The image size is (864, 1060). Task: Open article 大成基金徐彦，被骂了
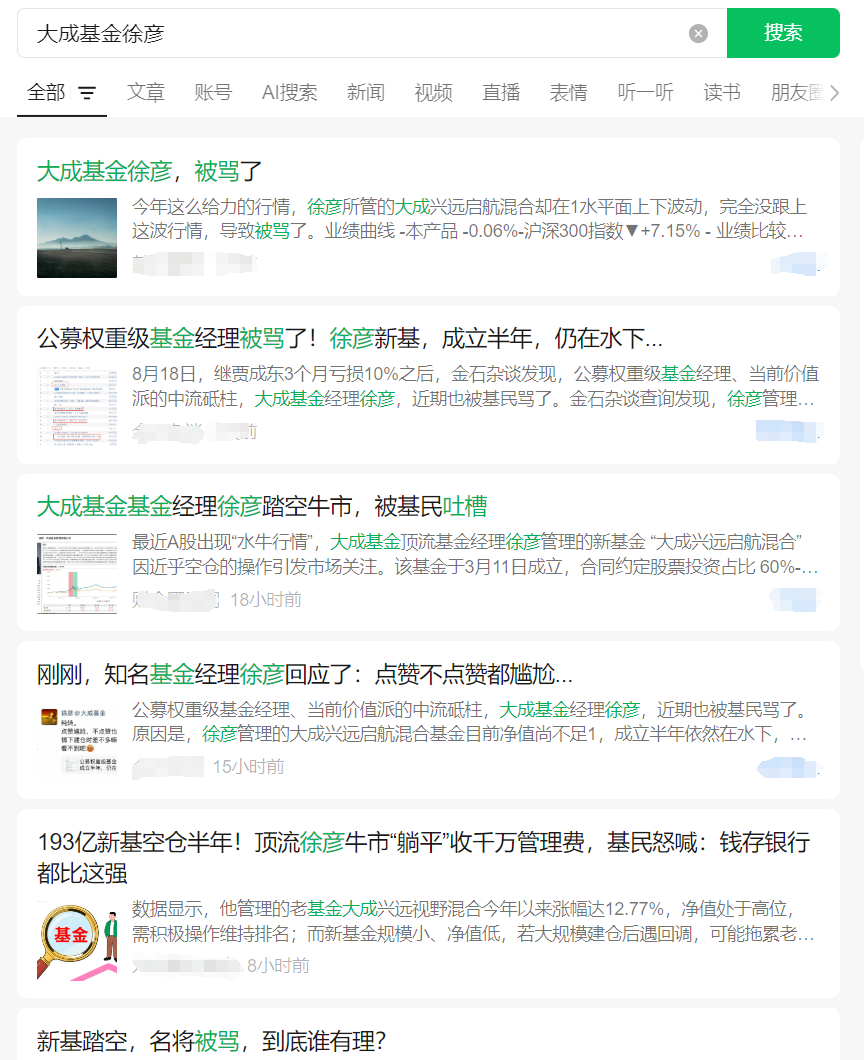click(149, 171)
